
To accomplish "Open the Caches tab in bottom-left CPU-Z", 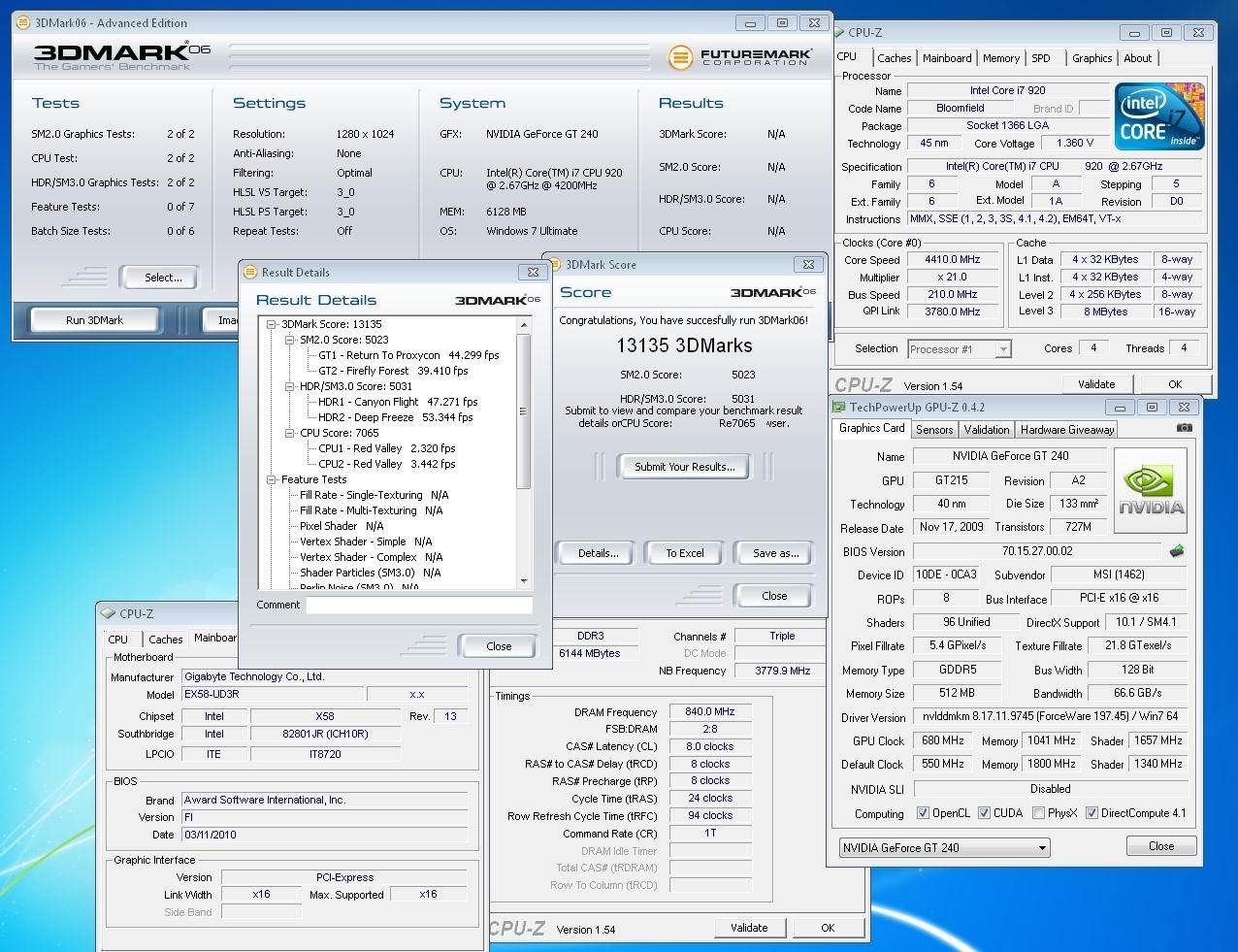I will (x=166, y=640).
